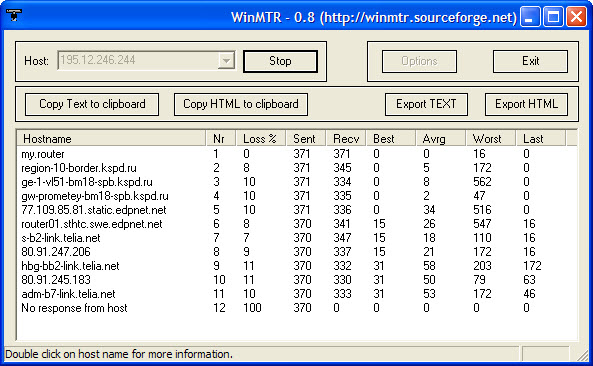Copy Text to clipboard
The image size is (593, 366).
click(92, 104)
